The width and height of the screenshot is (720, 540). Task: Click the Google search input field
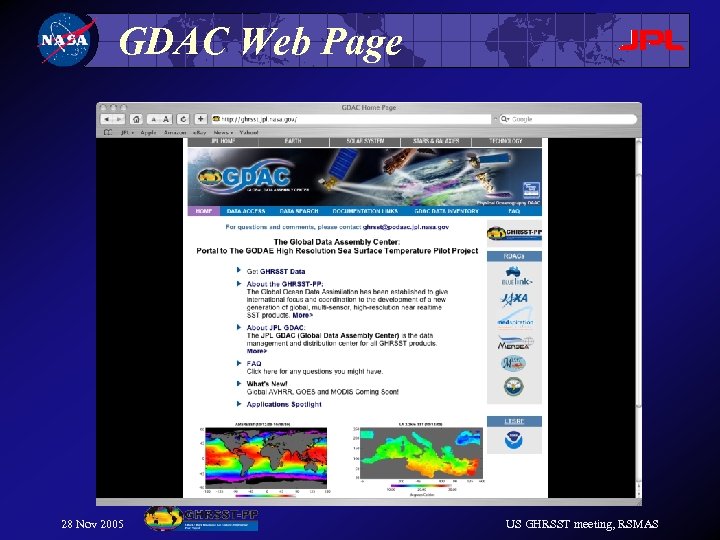tap(568, 119)
